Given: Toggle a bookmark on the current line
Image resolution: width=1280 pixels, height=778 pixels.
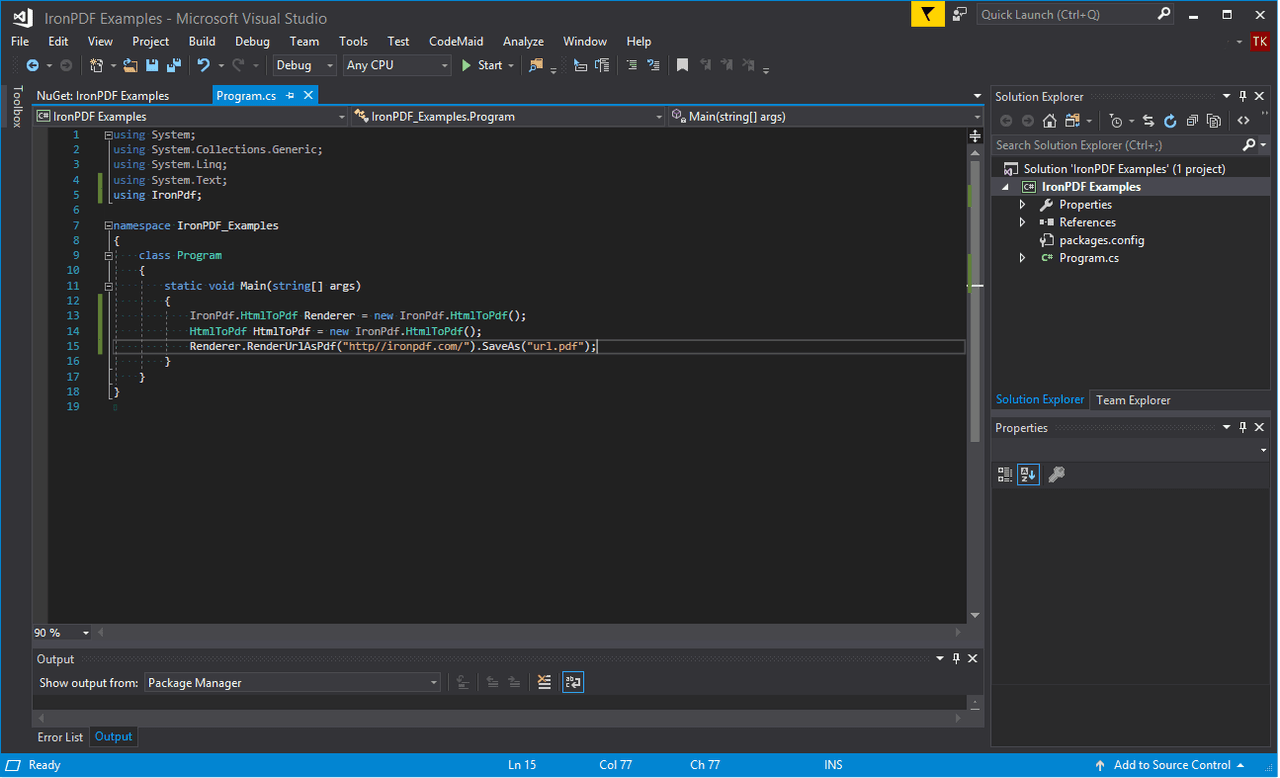Looking at the screenshot, I should (x=682, y=65).
